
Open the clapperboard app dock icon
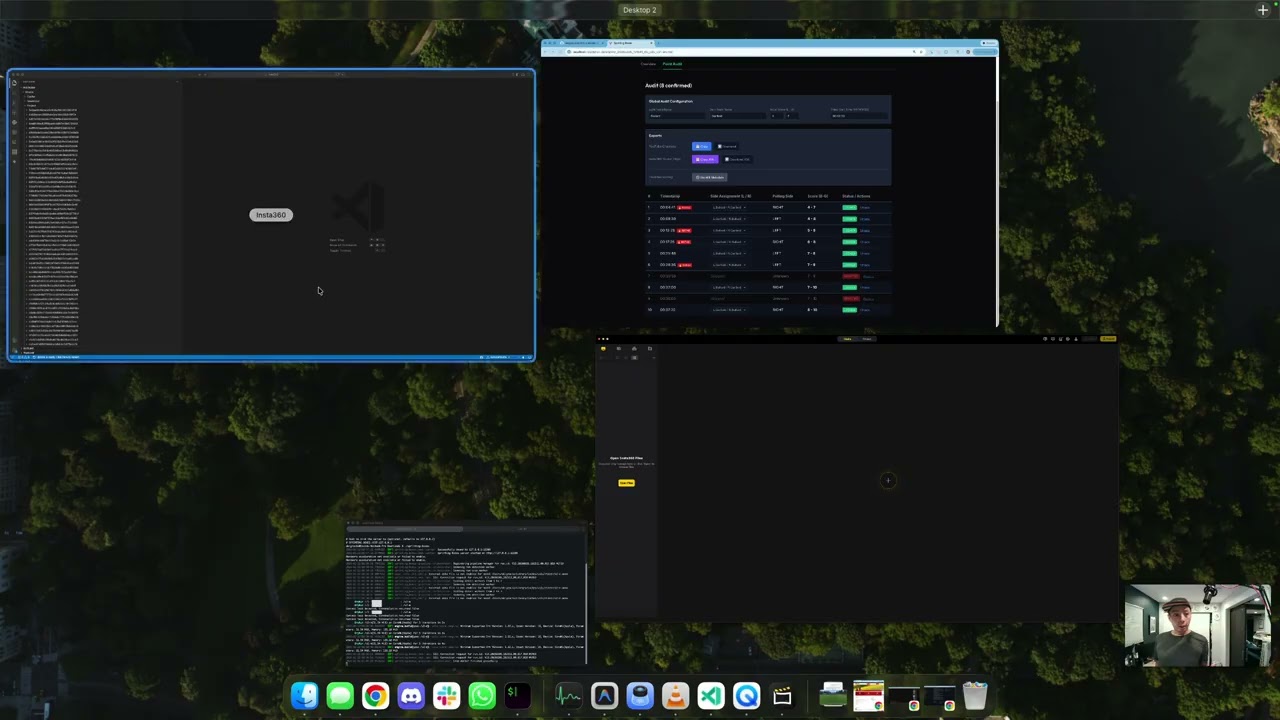(782, 696)
